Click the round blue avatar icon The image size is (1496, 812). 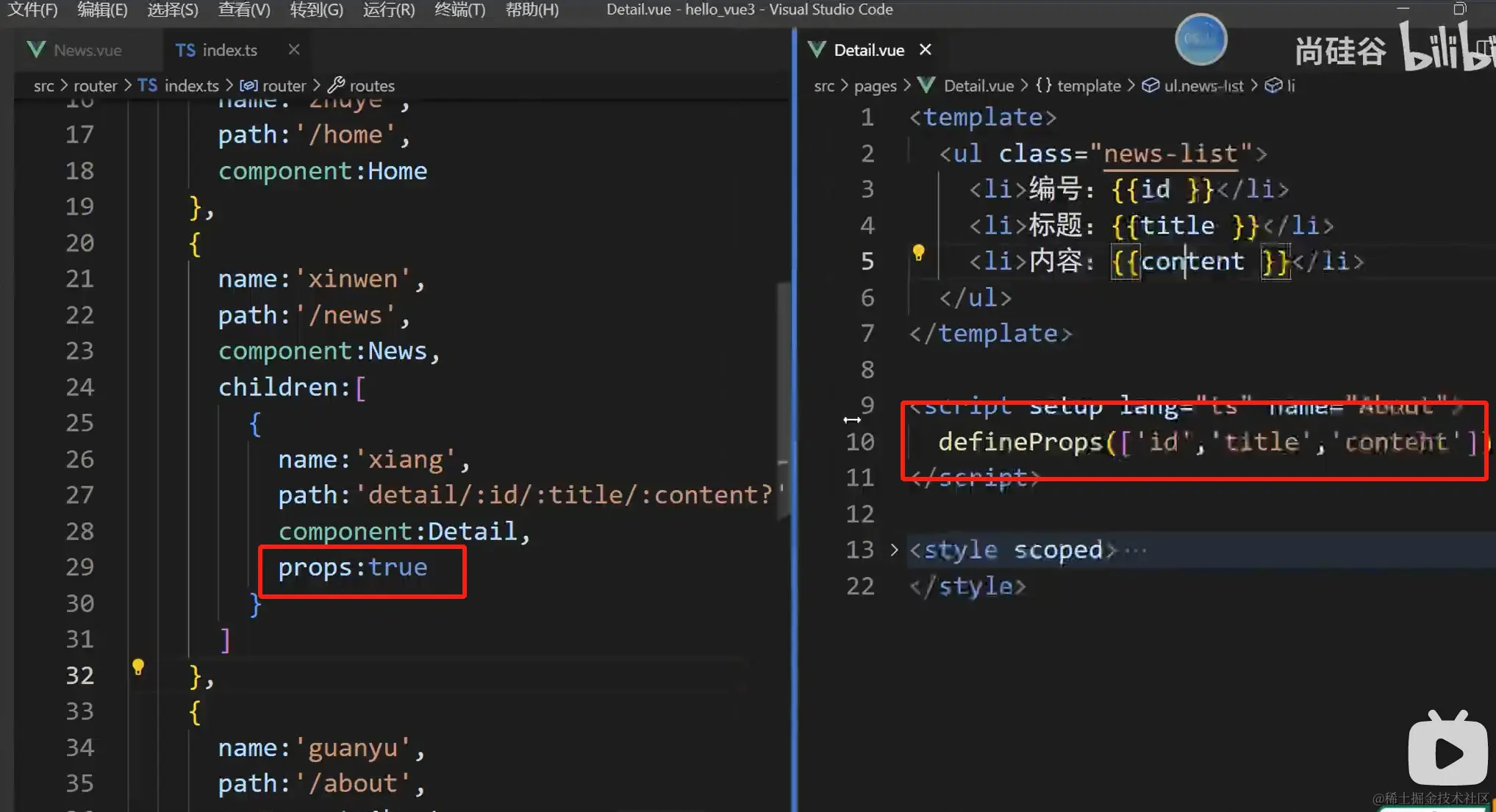coord(1200,40)
